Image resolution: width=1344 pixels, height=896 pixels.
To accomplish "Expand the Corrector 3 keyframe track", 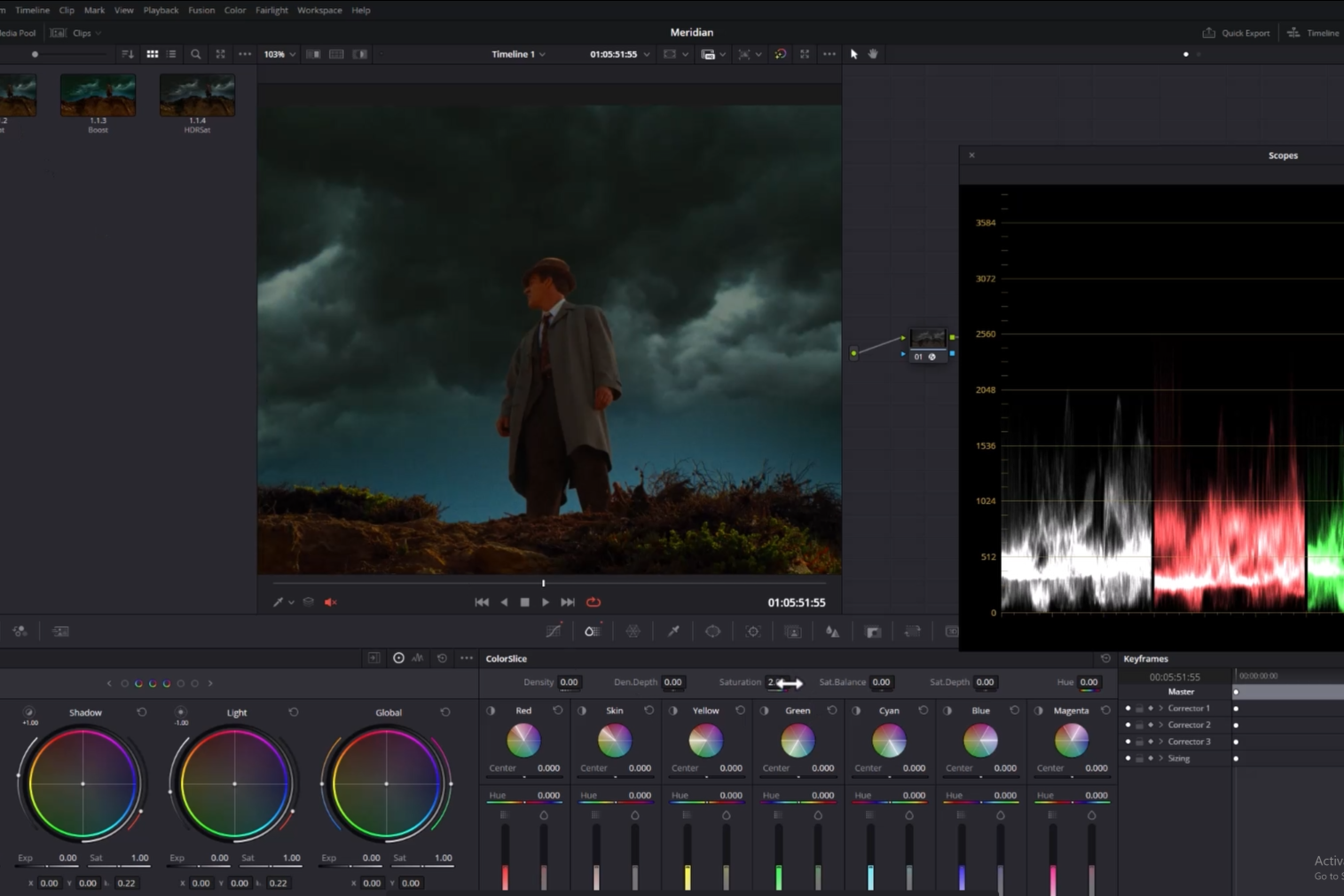I will [1160, 742].
